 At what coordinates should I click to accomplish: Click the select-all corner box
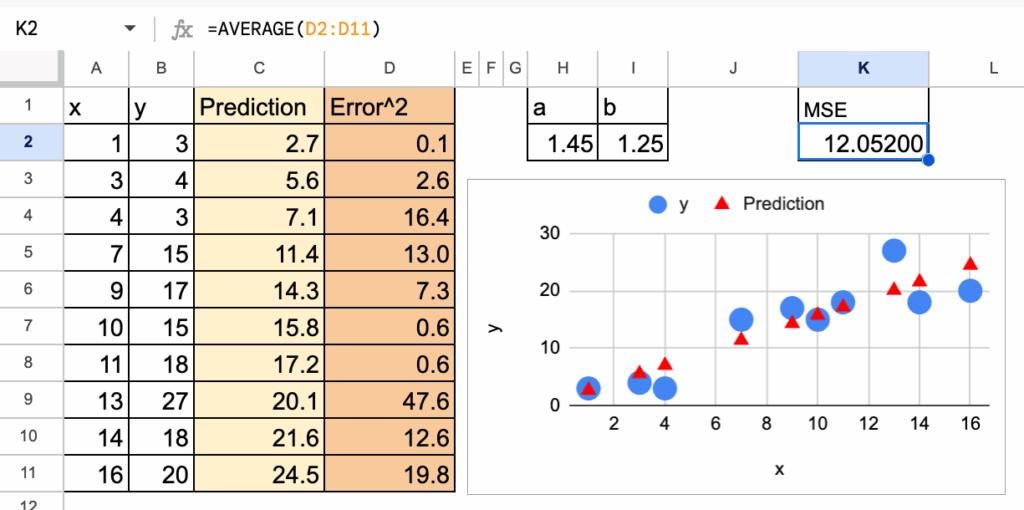(x=30, y=68)
